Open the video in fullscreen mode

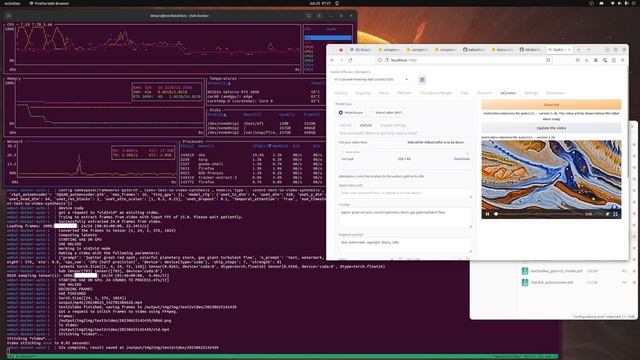616,214
